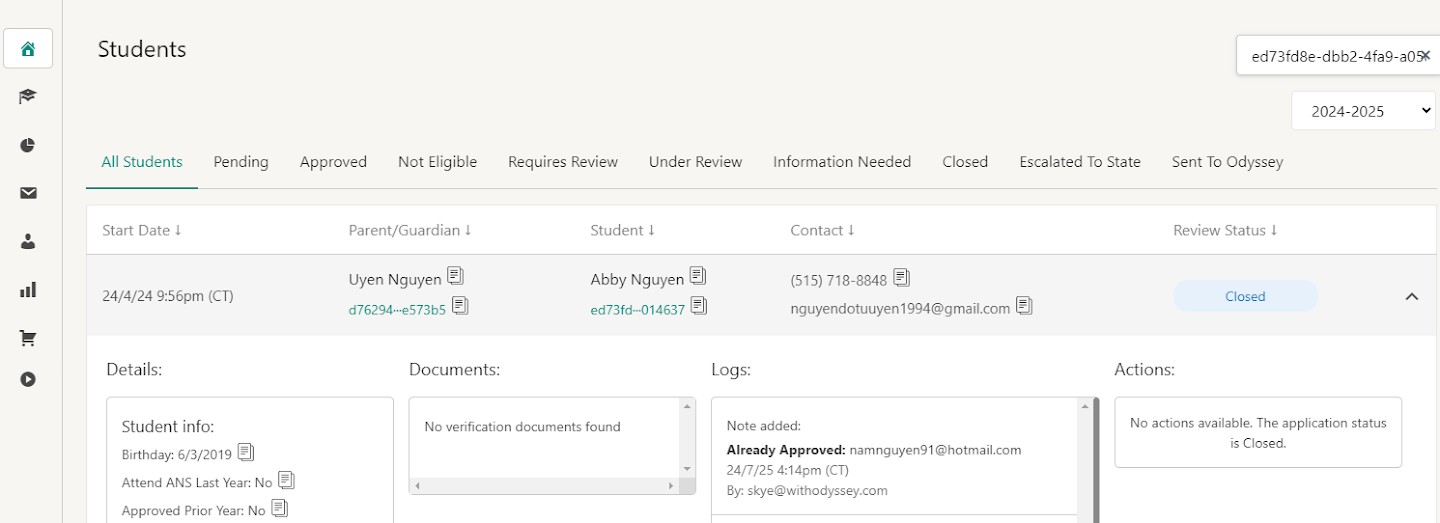Sort by Parent/Guardian column

tap(410, 230)
